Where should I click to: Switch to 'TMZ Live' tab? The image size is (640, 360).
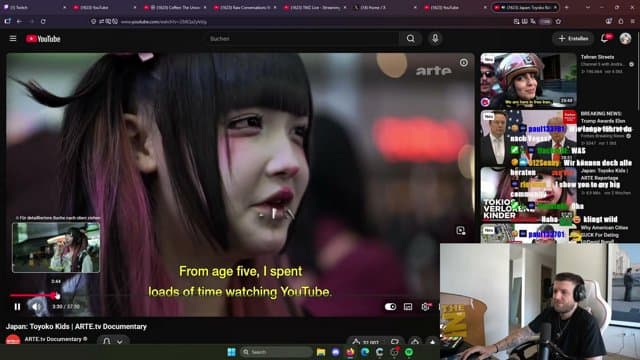(315, 7)
